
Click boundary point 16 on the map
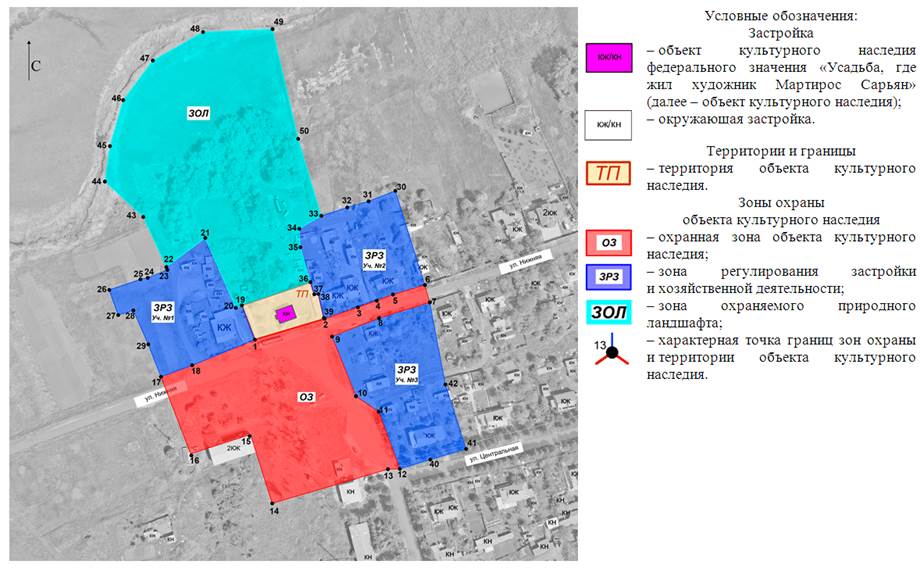pyautogui.click(x=191, y=455)
